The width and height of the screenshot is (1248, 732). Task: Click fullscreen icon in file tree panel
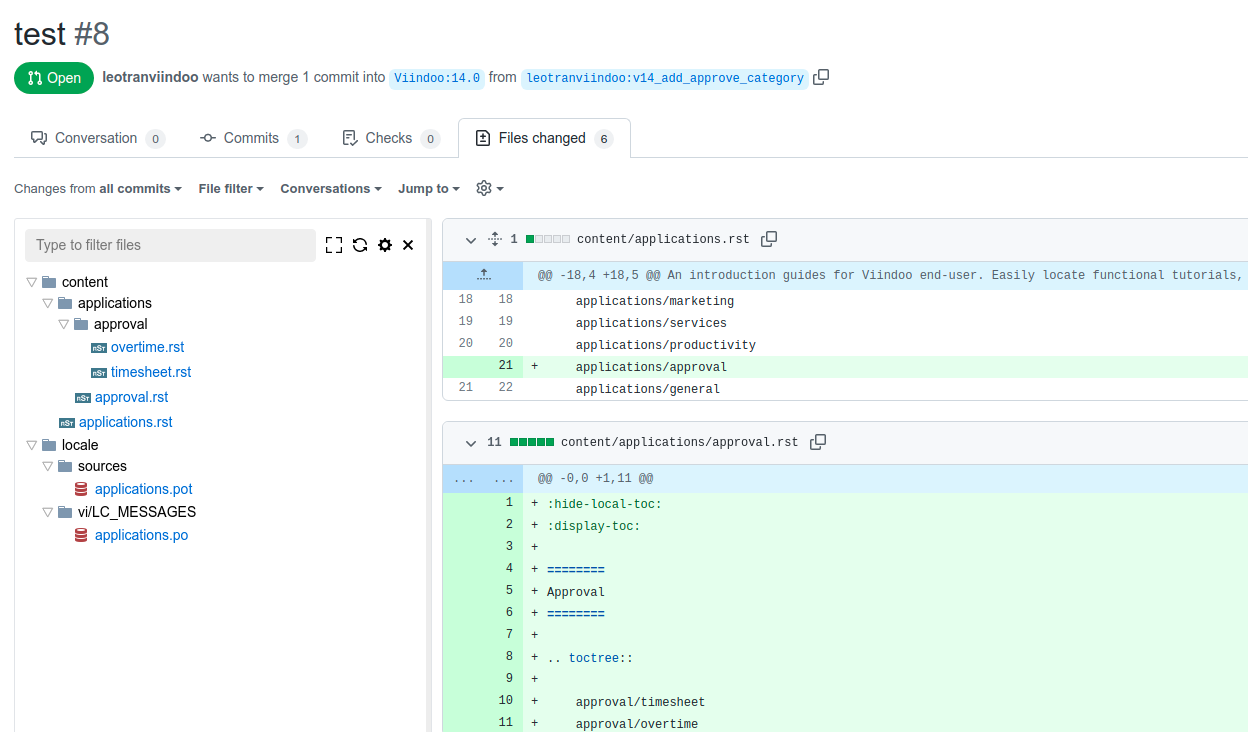[334, 245]
